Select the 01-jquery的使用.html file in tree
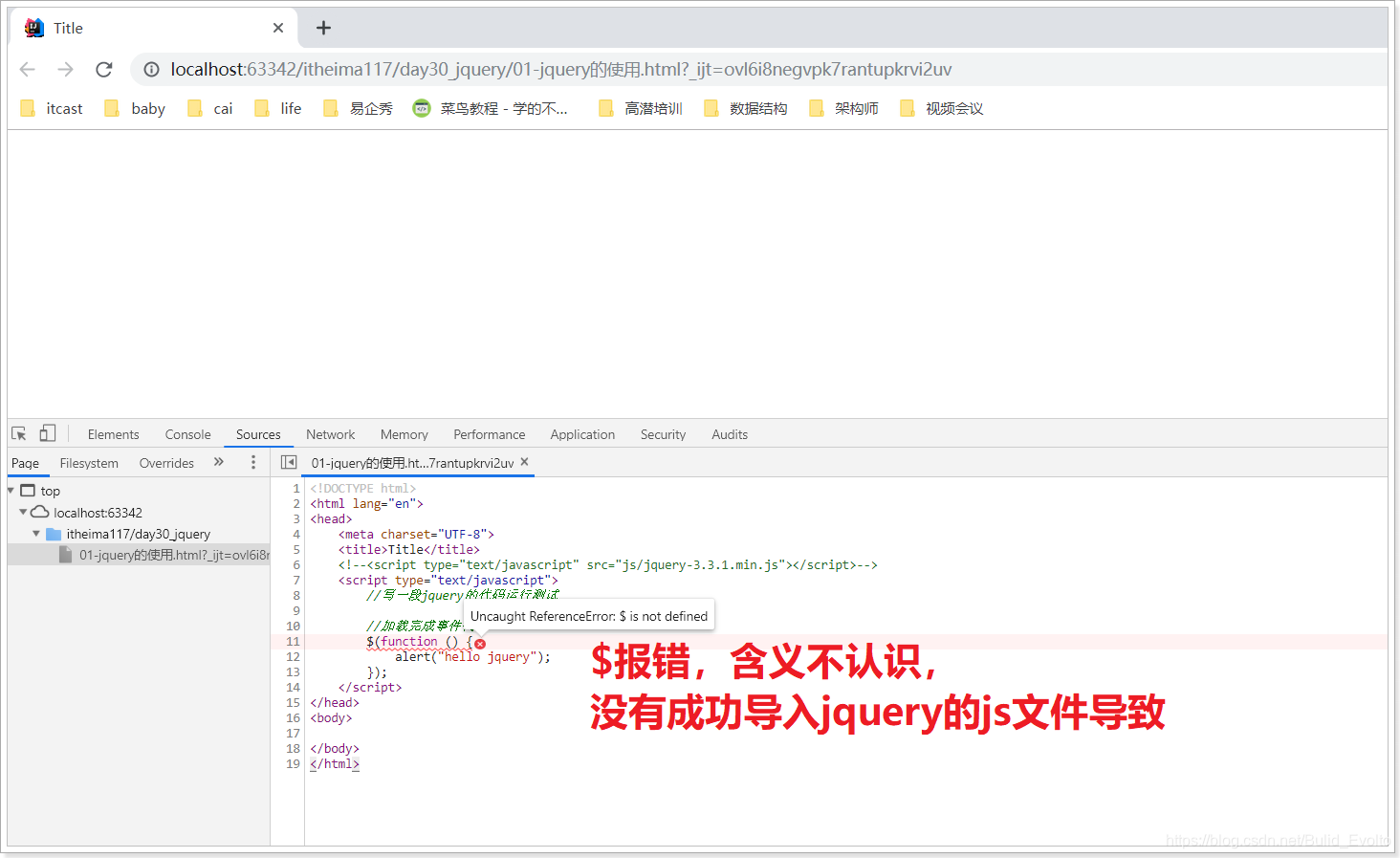The image size is (1400, 858). click(139, 555)
